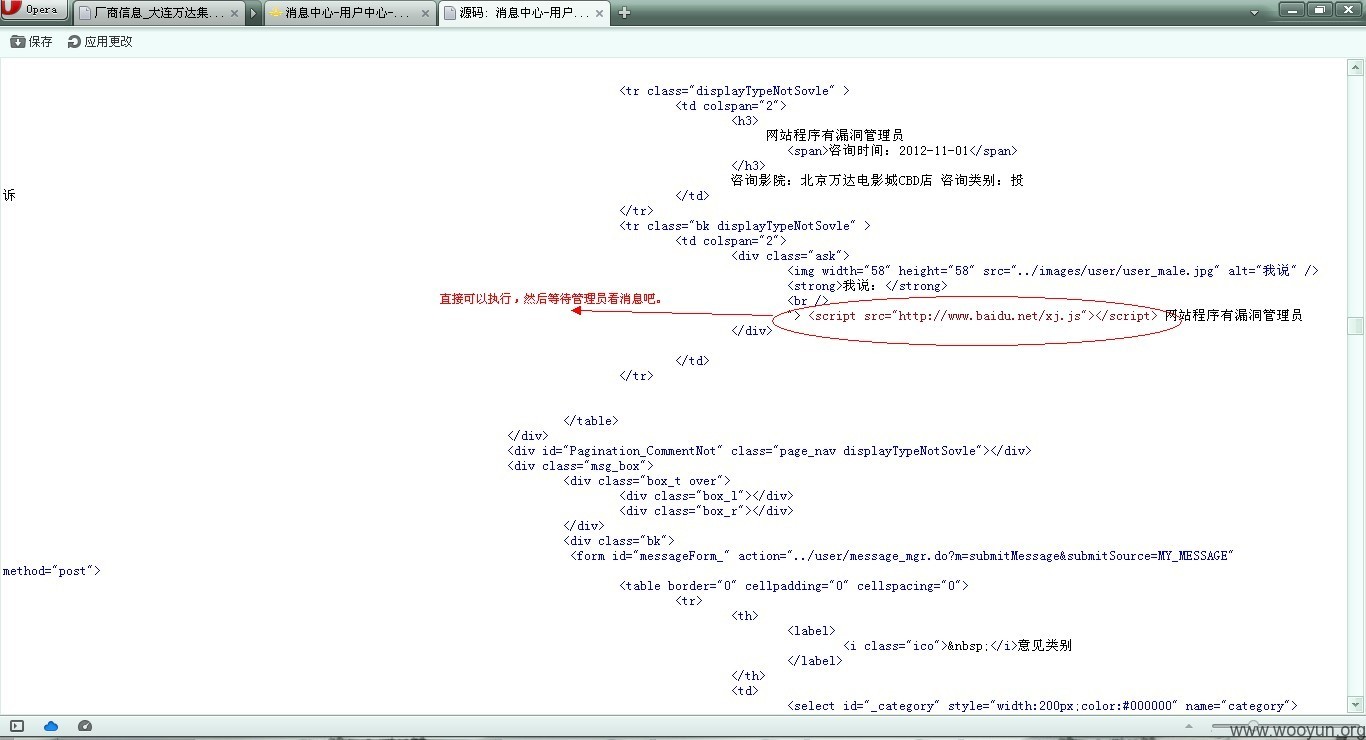Viewport: 1366px width, 740px height.
Task: Close the 源码 source view tab
Action: pos(600,14)
